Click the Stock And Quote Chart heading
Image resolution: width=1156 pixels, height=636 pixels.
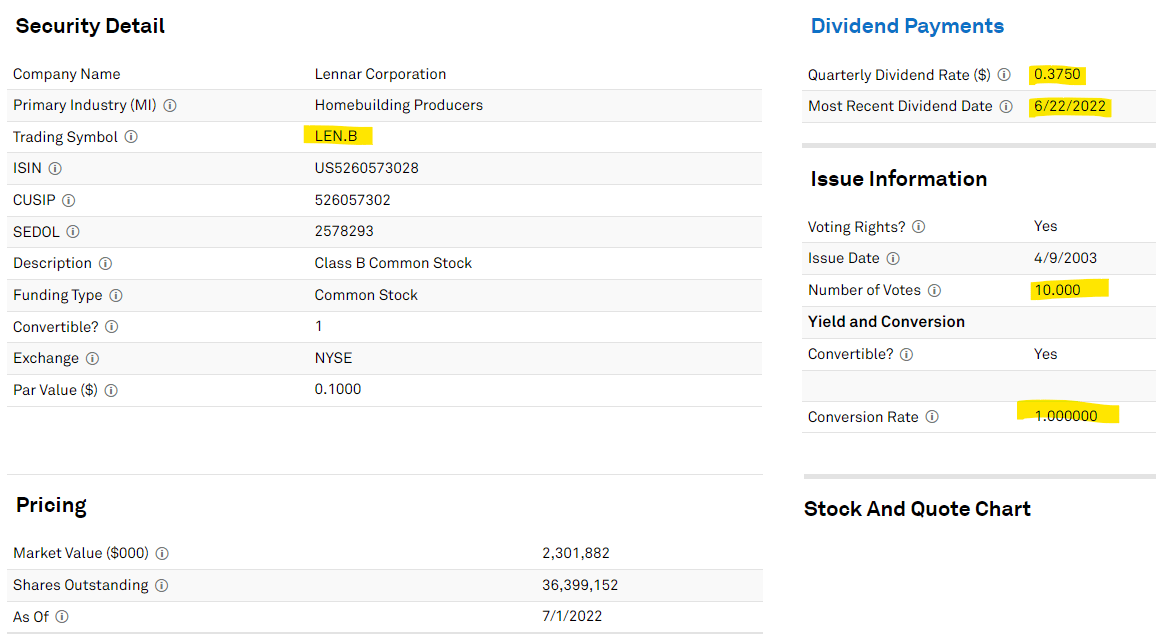coord(917,509)
